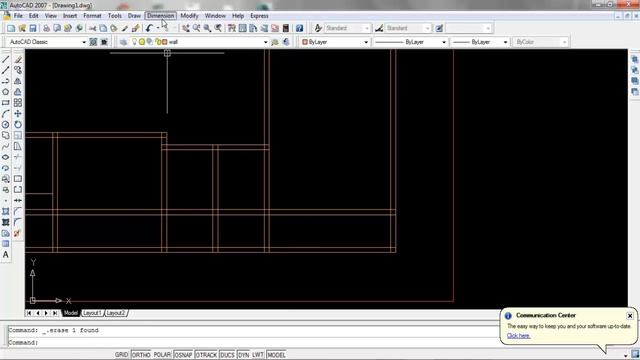Image resolution: width=640 pixels, height=360 pixels.
Task: Open the wall layer dropdown list
Action: 266,42
